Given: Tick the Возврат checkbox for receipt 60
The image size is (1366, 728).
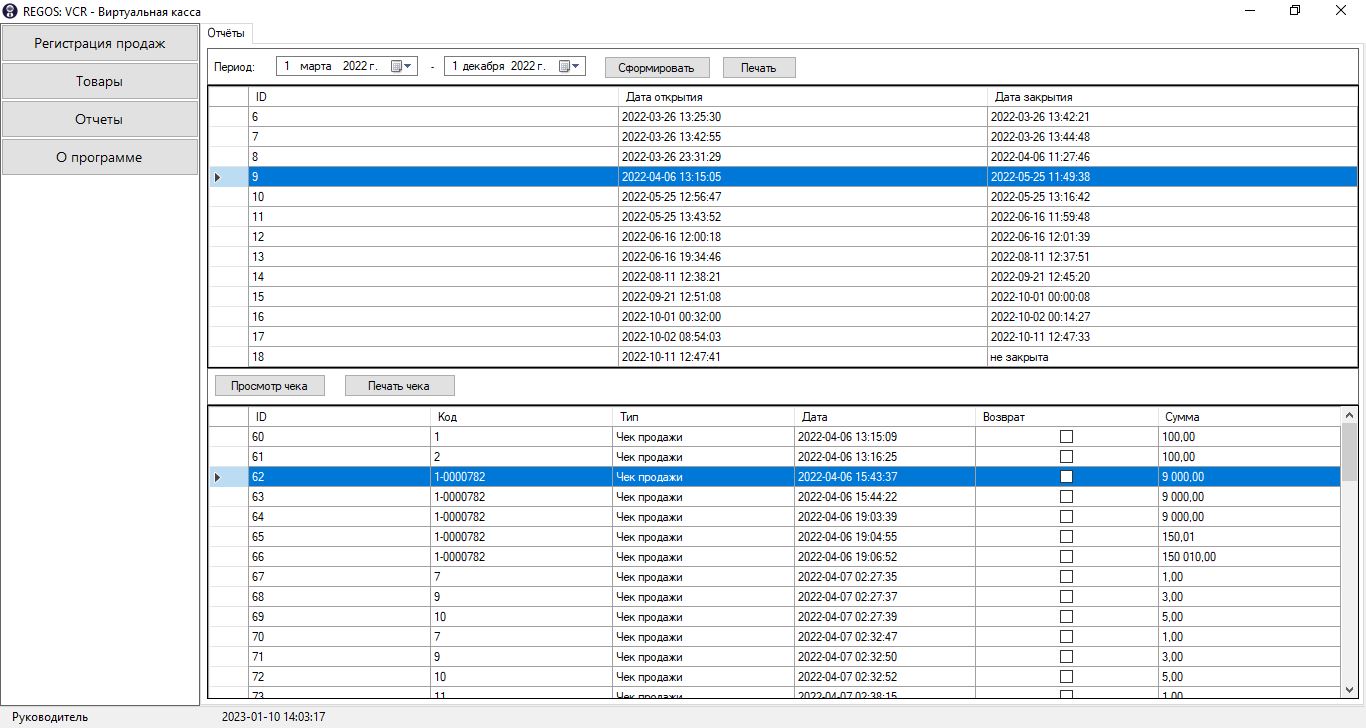Looking at the screenshot, I should click(x=1066, y=437).
